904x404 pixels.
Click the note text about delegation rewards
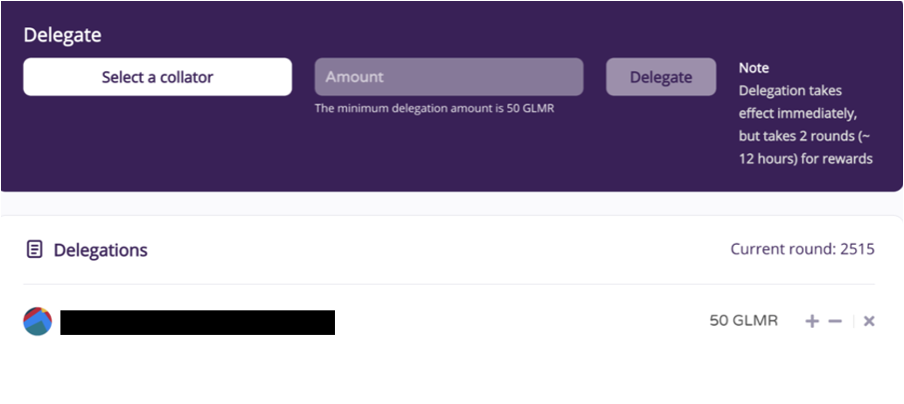[805, 124]
